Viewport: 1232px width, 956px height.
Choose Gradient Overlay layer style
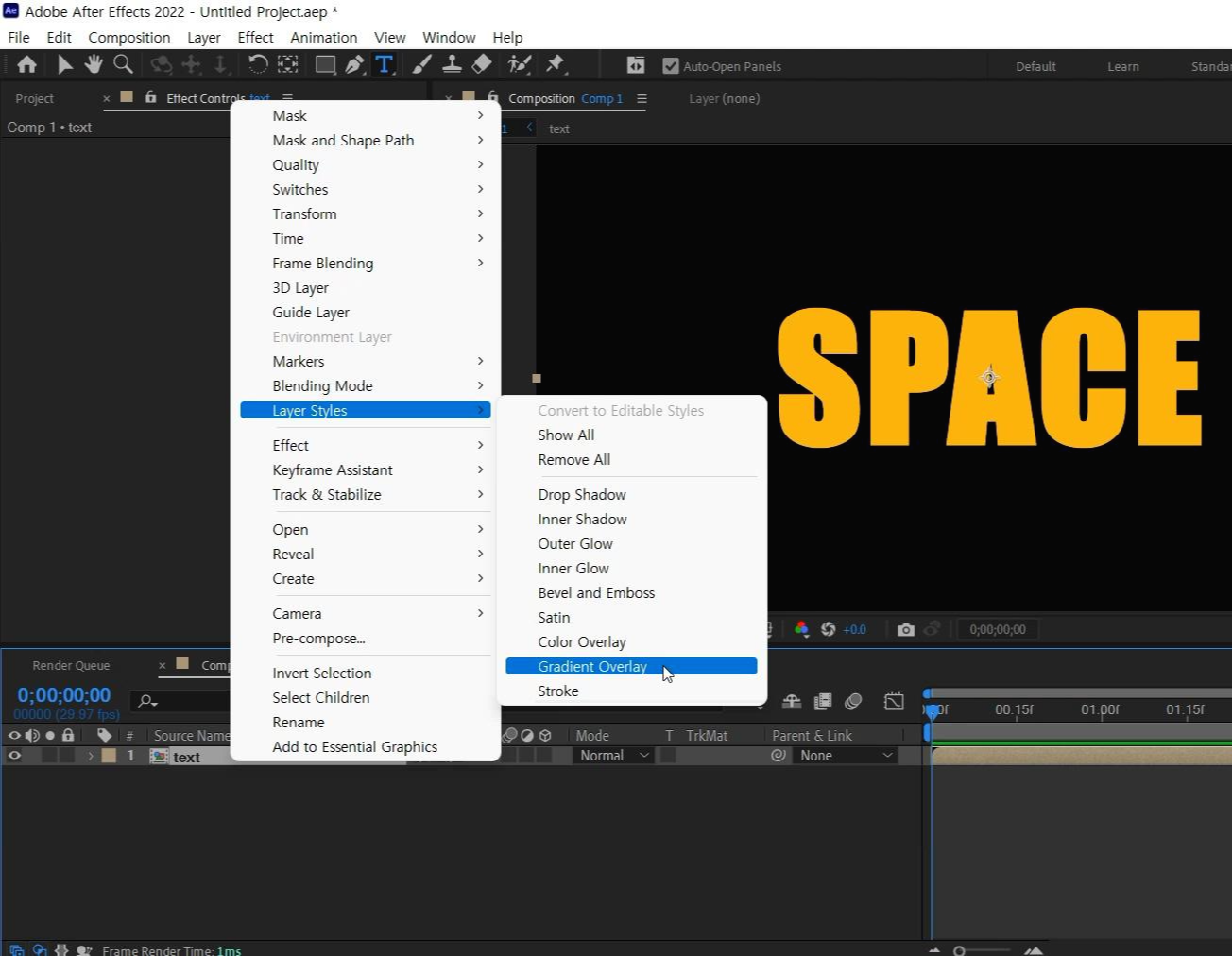pyautogui.click(x=631, y=666)
